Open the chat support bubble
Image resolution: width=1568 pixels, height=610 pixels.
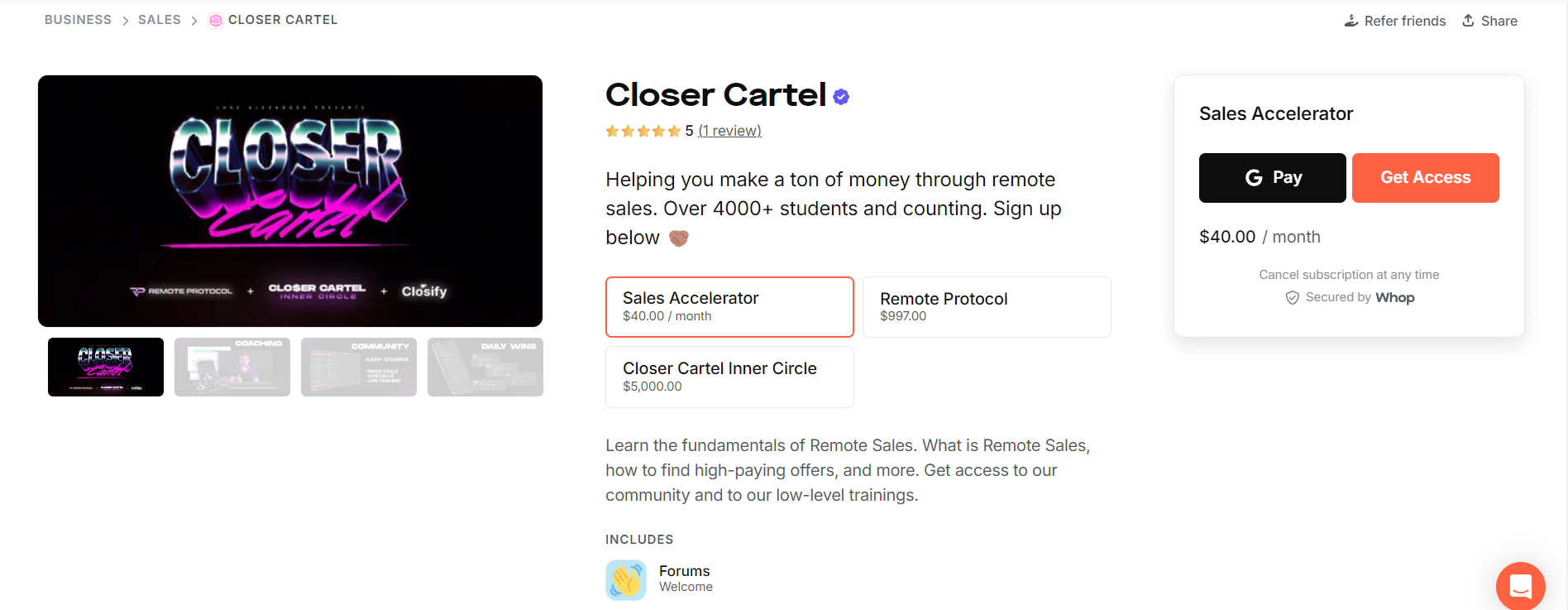[x=1520, y=586]
